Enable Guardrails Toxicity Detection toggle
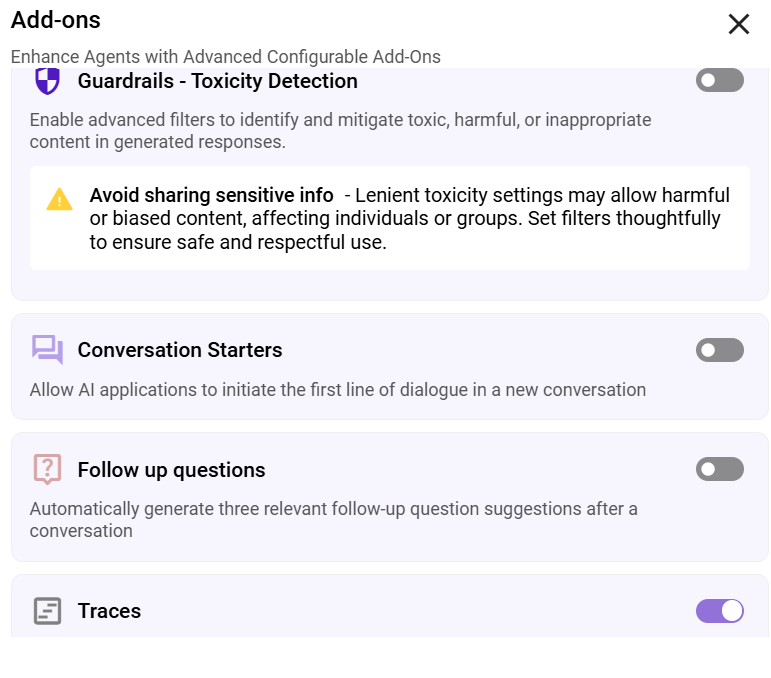The height and width of the screenshot is (678, 771). (x=719, y=80)
